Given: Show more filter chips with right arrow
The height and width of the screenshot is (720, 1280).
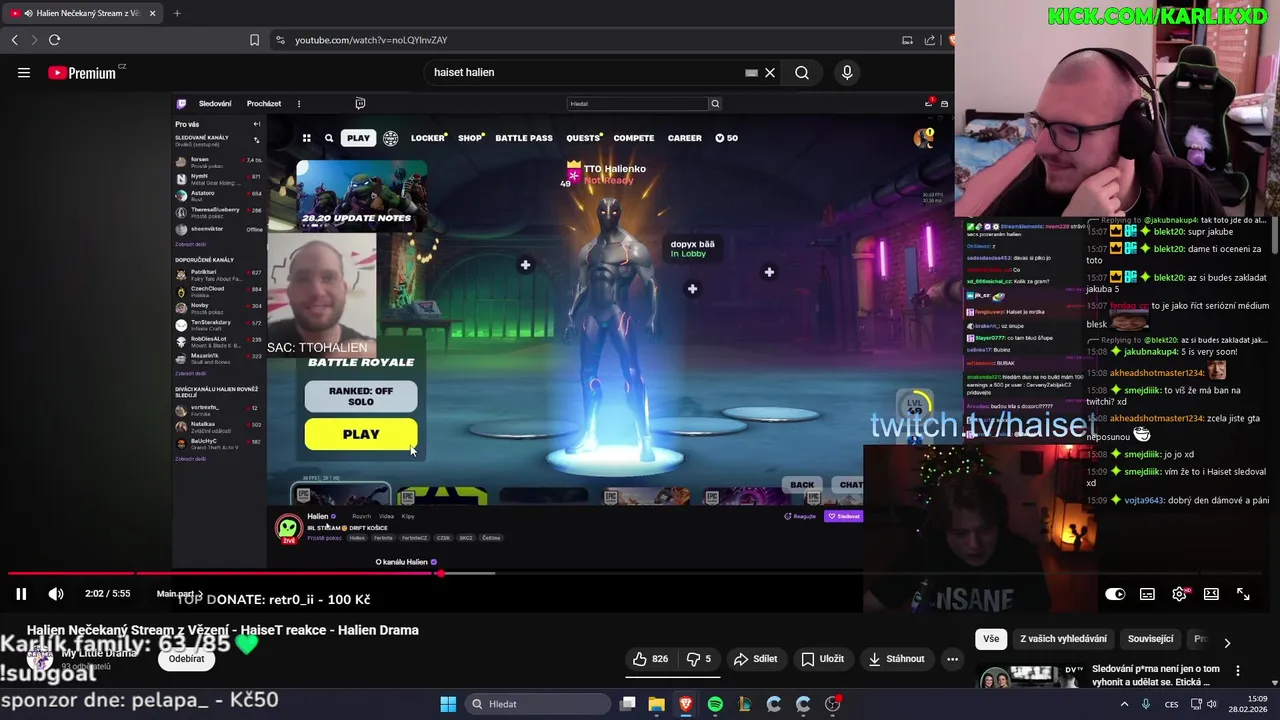Looking at the screenshot, I should click(1227, 642).
